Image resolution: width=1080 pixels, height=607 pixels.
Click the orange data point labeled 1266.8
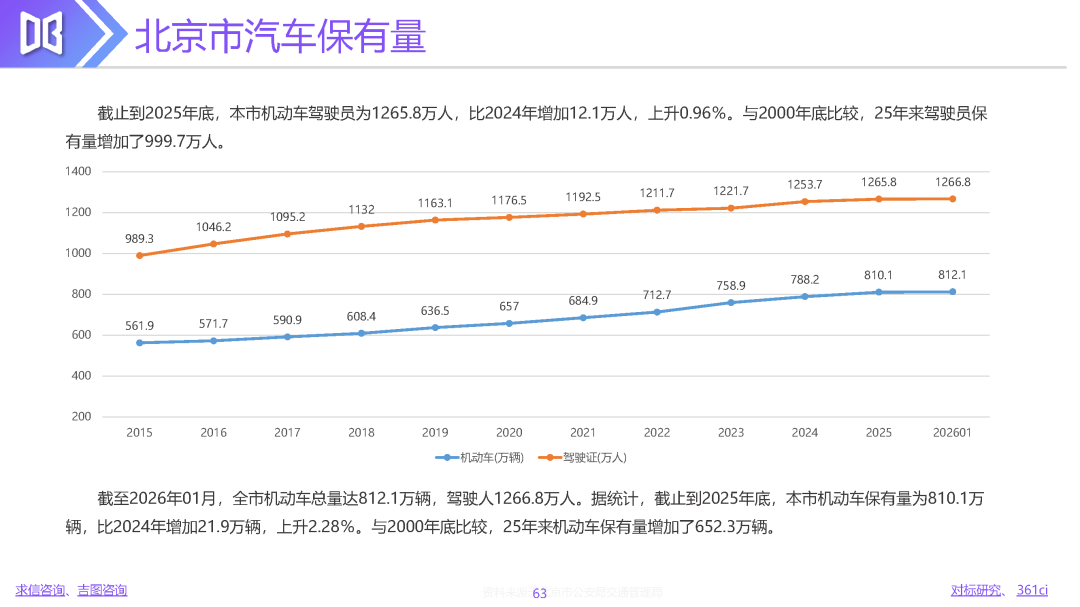953,199
